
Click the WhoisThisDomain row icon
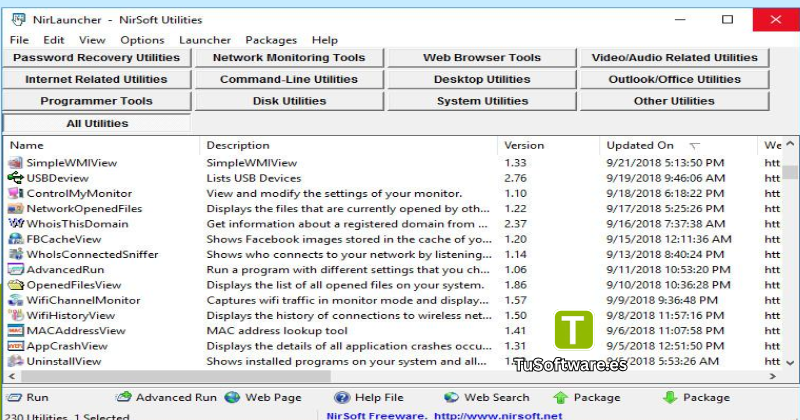16,224
